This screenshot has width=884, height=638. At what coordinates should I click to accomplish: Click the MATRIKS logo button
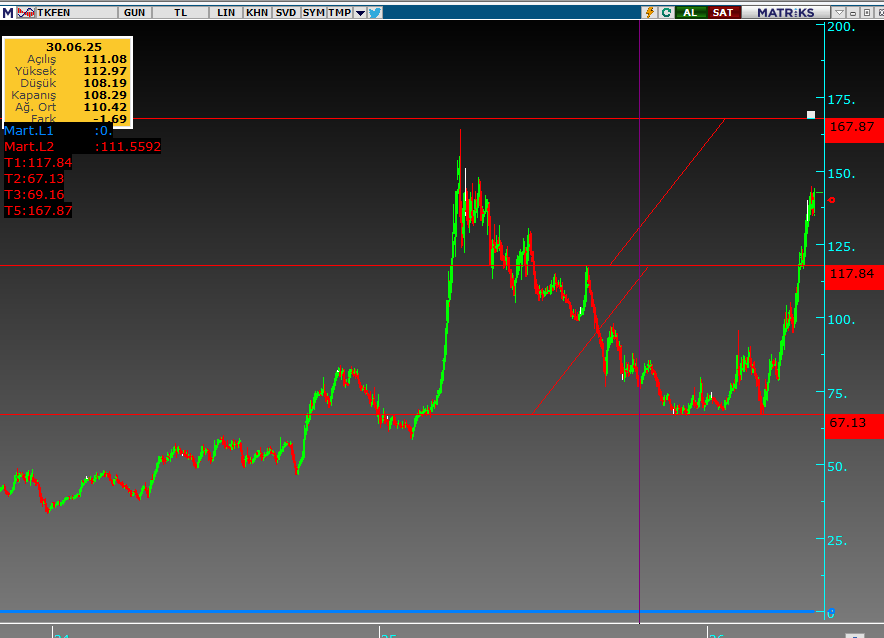tap(785, 12)
